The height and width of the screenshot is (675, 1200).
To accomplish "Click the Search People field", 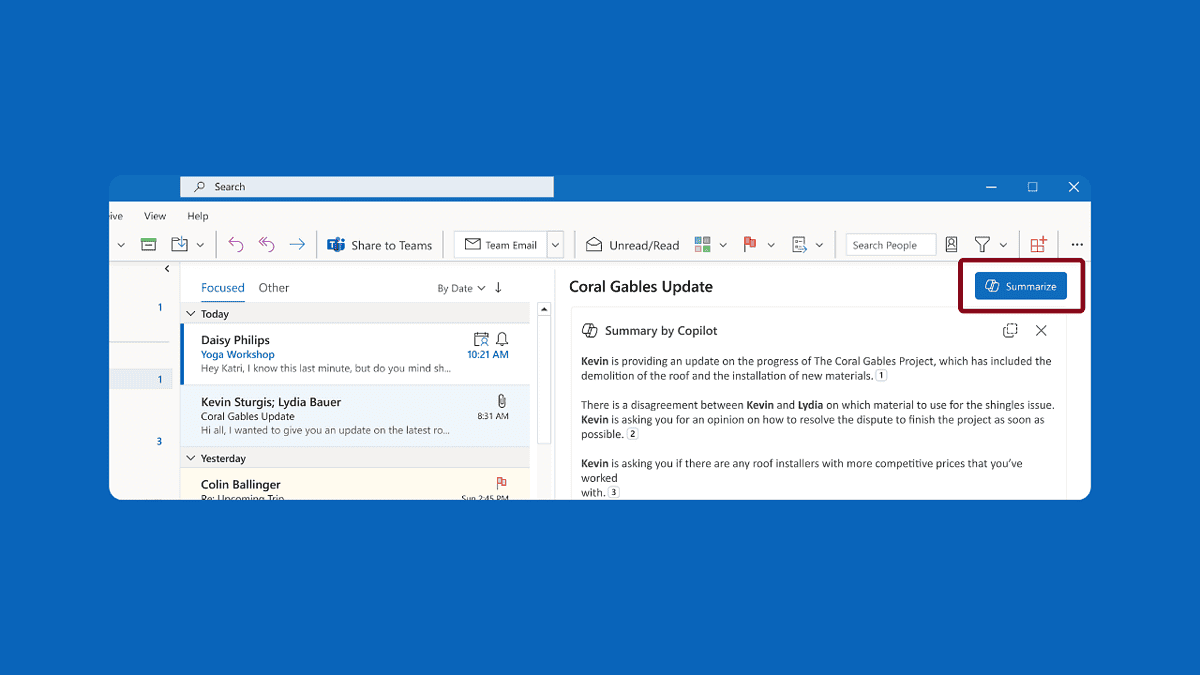I will coord(891,245).
